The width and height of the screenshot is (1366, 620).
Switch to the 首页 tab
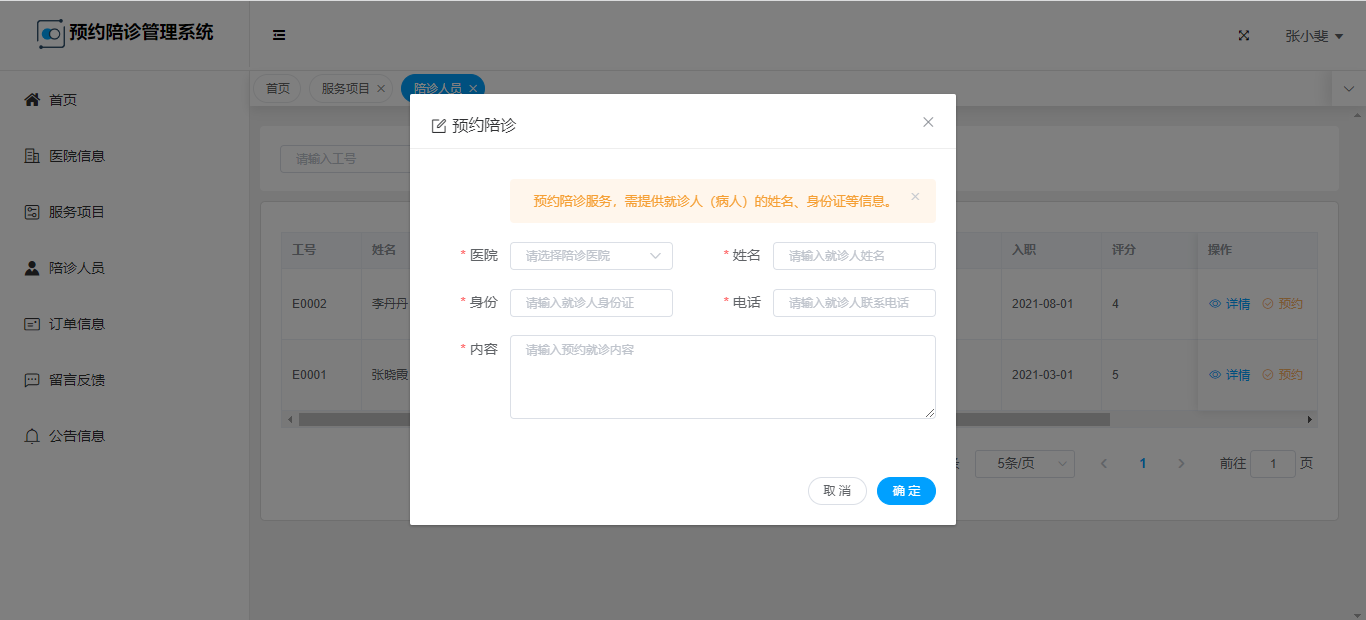click(277, 88)
